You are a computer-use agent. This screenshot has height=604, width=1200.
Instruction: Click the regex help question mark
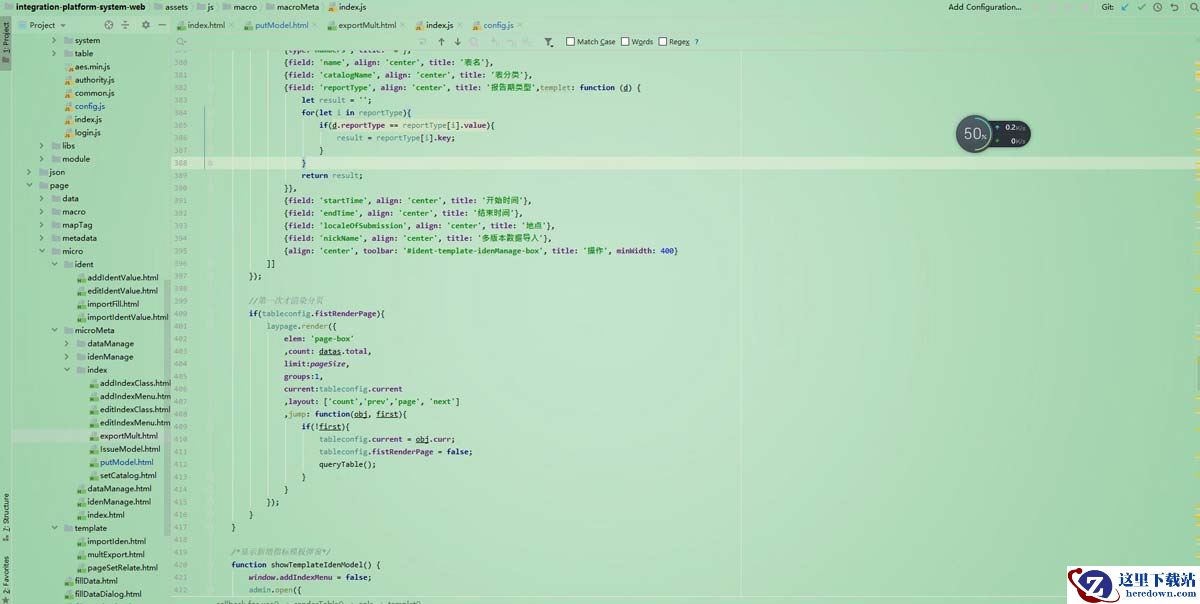click(697, 42)
